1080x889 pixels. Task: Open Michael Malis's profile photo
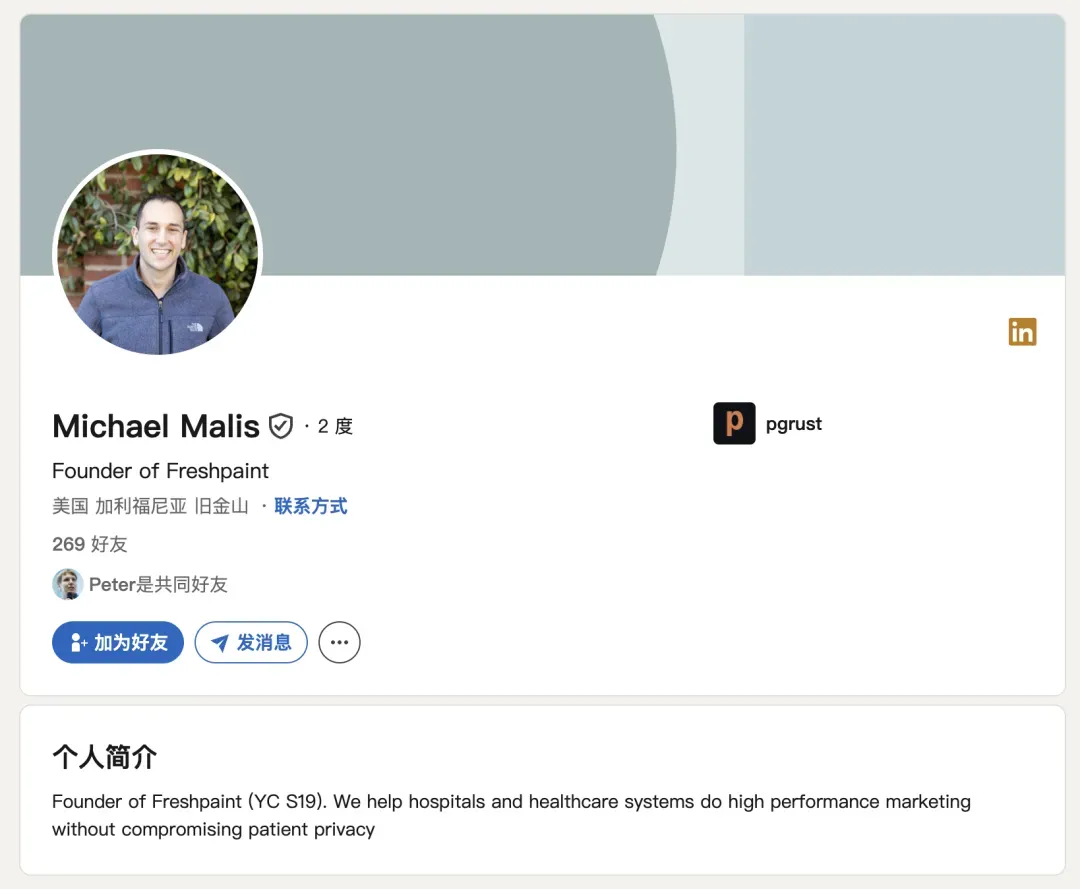point(157,253)
